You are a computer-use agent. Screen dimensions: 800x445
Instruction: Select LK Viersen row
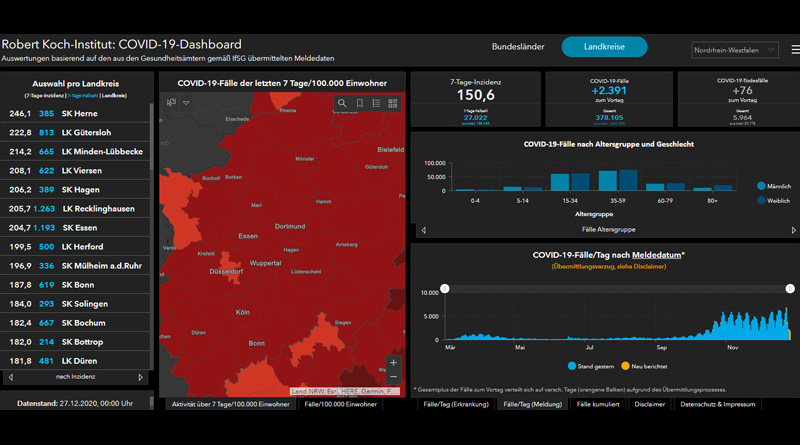tap(76, 170)
